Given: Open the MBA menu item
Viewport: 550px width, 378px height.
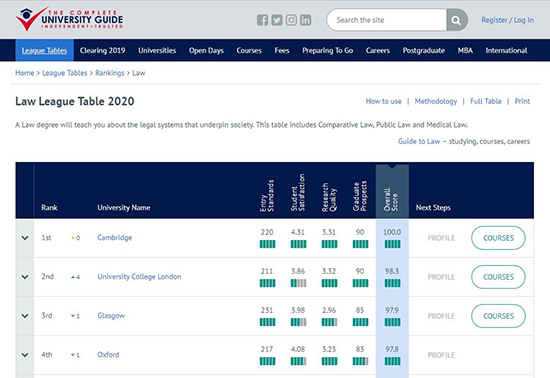Looking at the screenshot, I should pos(465,50).
